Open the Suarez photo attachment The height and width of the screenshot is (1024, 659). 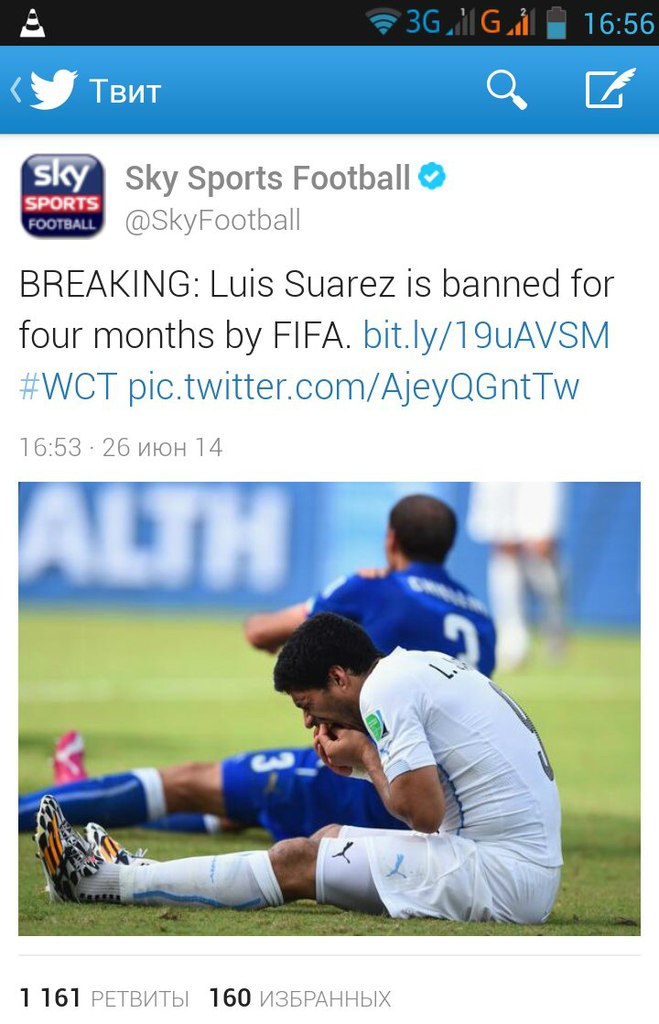329,709
